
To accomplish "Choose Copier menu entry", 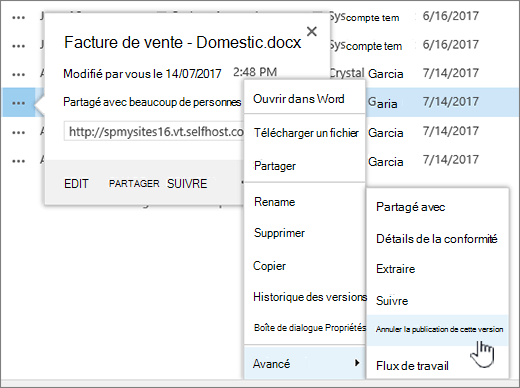I will pyautogui.click(x=305, y=266).
